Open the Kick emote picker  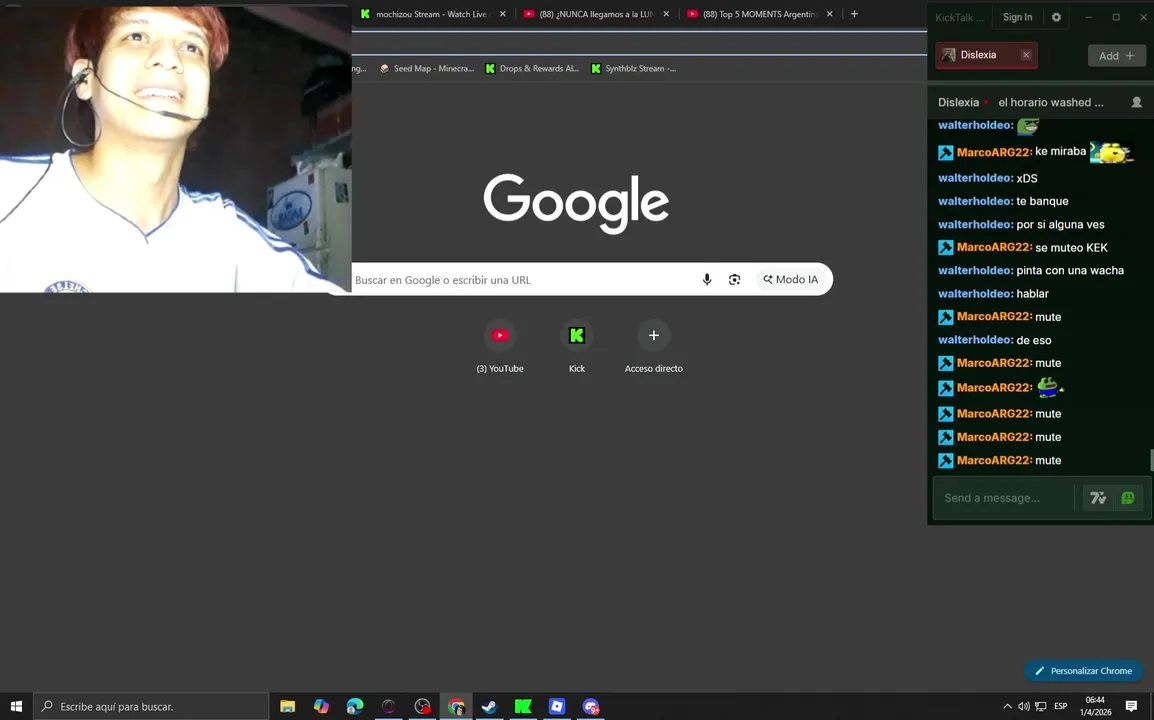[x=1128, y=498]
